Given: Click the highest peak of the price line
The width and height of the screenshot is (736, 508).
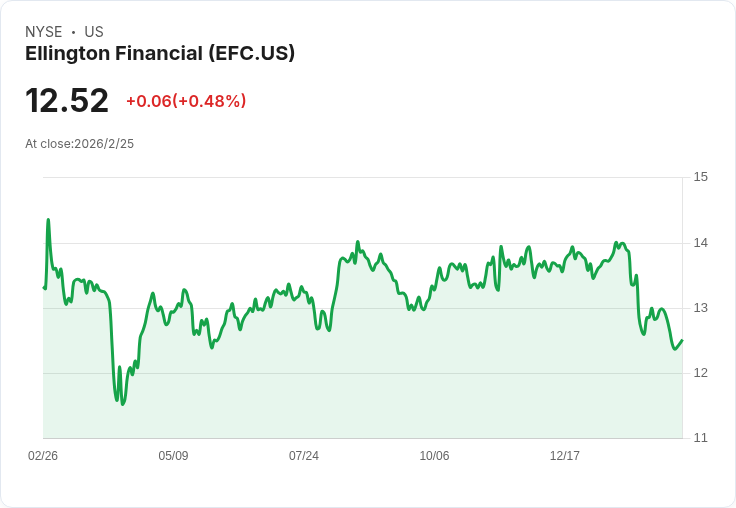Looking at the screenshot, I should tap(48, 220).
